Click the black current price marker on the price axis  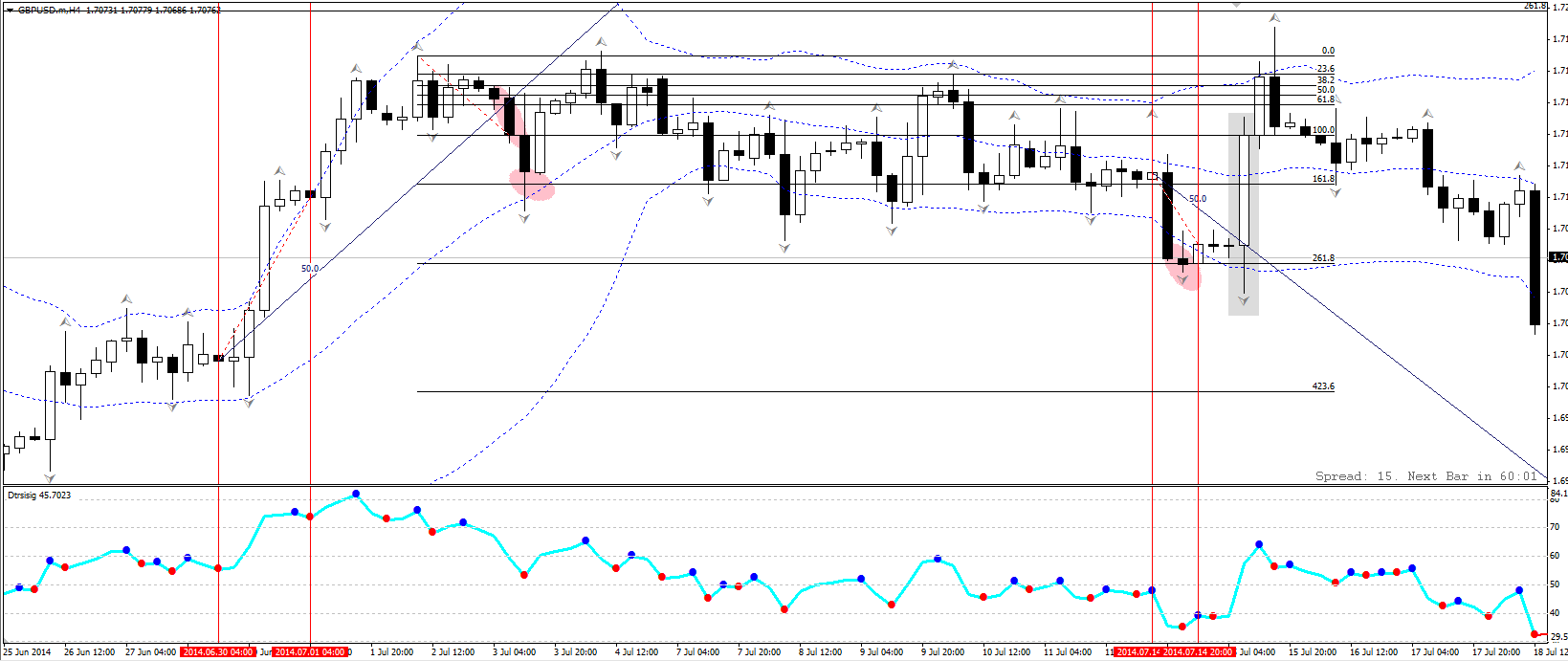(x=1558, y=257)
